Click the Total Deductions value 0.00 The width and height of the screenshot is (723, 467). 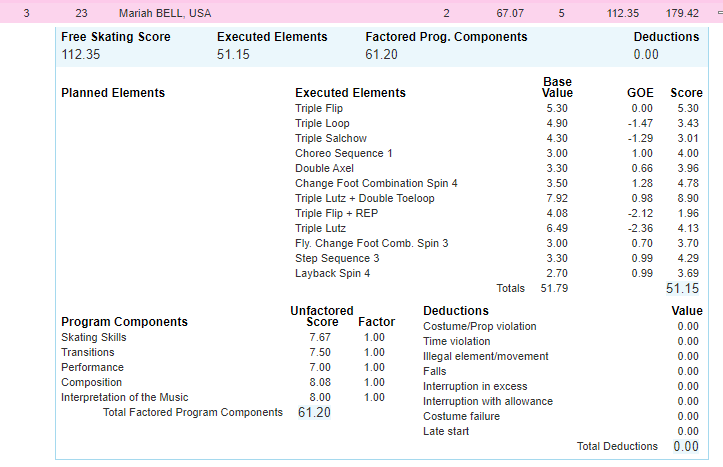(686, 446)
